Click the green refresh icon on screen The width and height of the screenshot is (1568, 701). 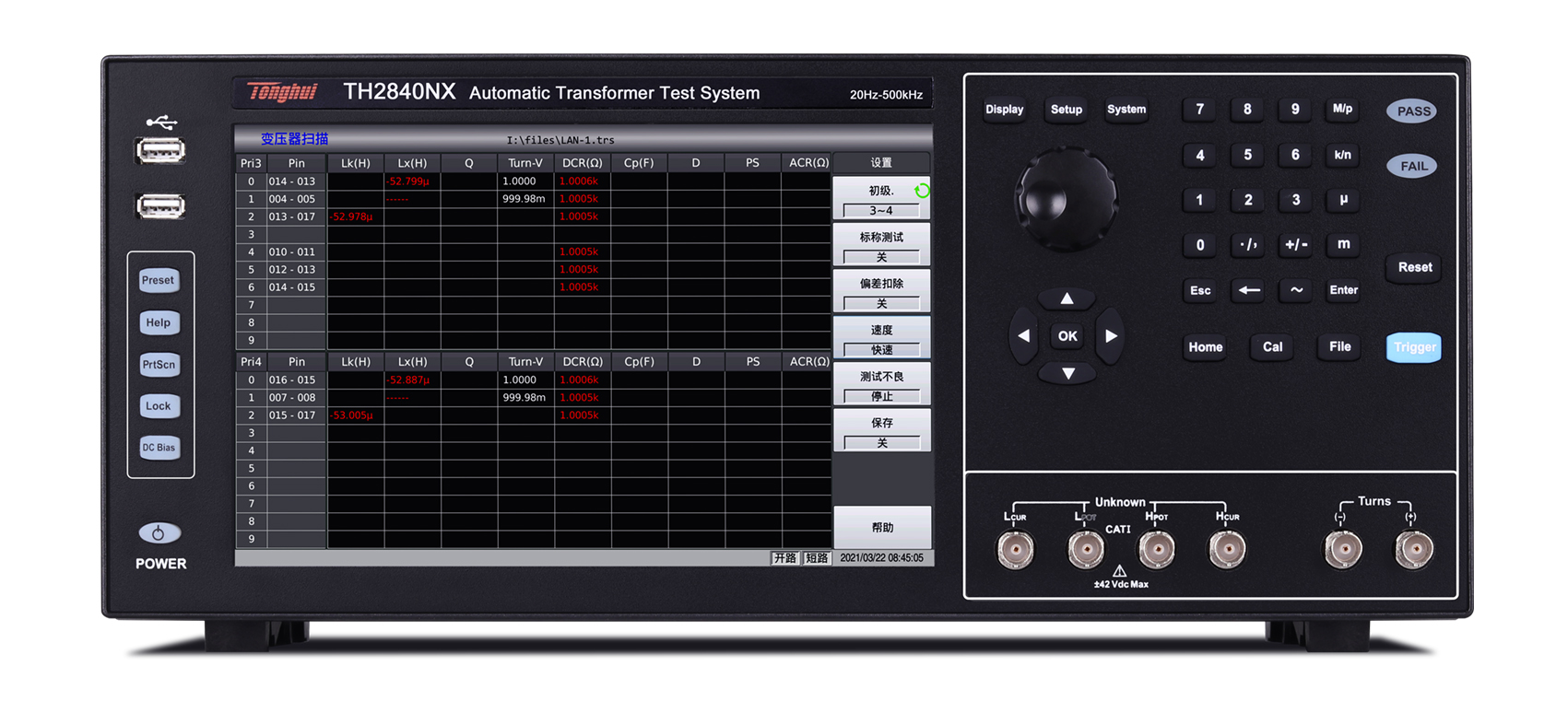pos(922,191)
